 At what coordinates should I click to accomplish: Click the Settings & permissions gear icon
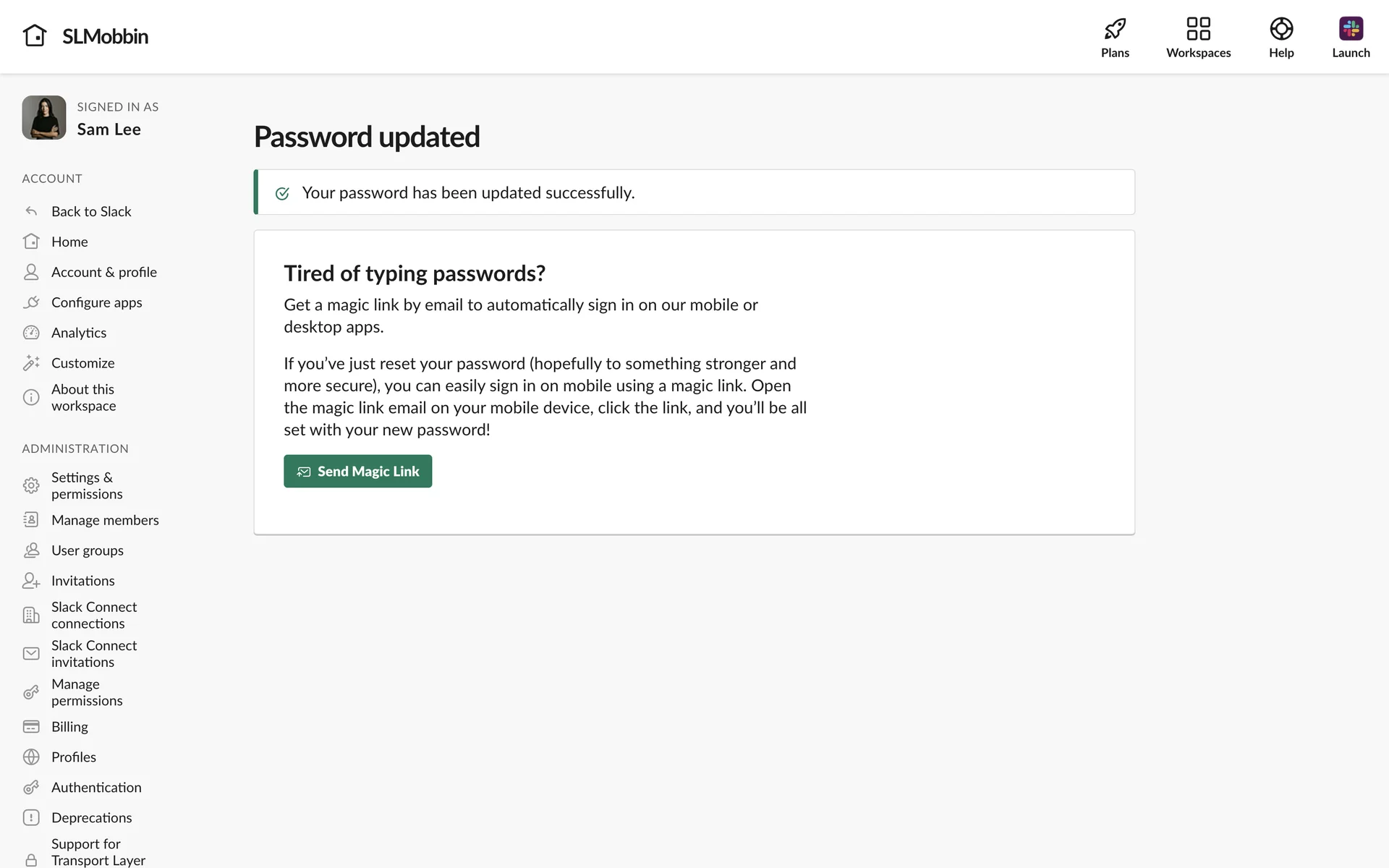tap(31, 485)
